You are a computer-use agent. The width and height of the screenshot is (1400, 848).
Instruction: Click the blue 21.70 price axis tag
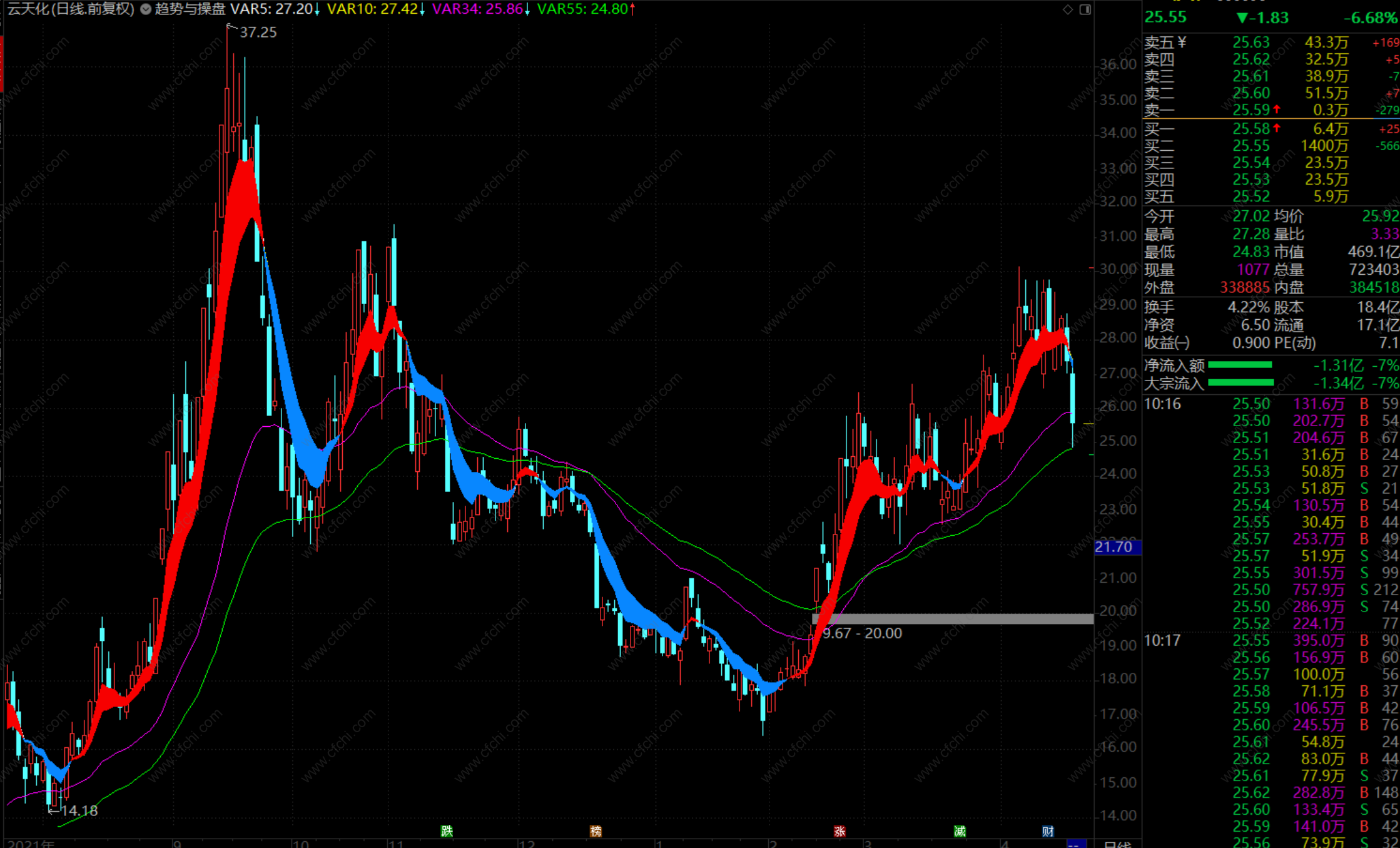[x=1117, y=547]
